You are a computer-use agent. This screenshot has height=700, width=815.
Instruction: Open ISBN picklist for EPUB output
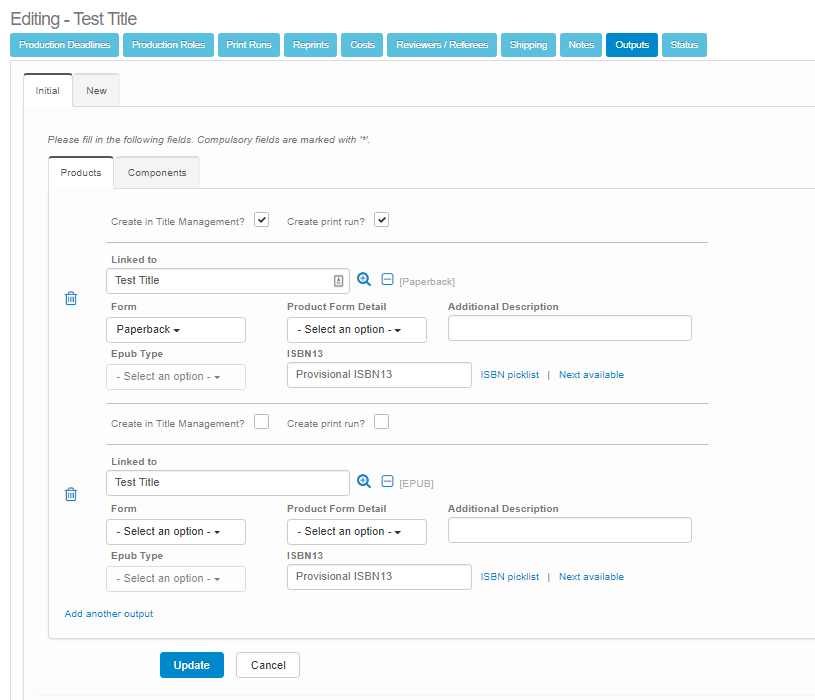click(509, 577)
